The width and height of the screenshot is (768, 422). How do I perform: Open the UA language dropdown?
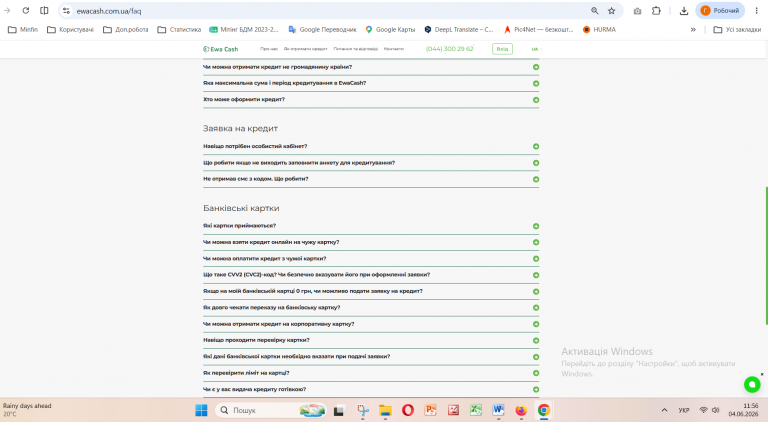point(536,49)
